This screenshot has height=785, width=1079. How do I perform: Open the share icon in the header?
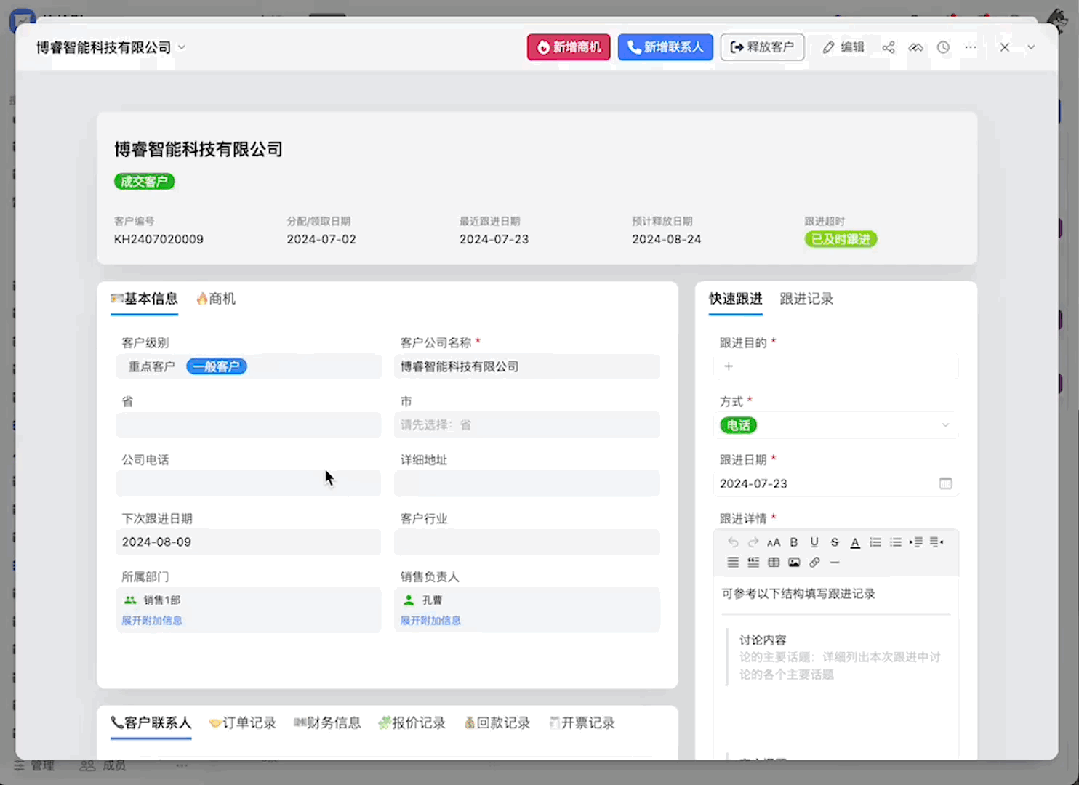point(888,47)
